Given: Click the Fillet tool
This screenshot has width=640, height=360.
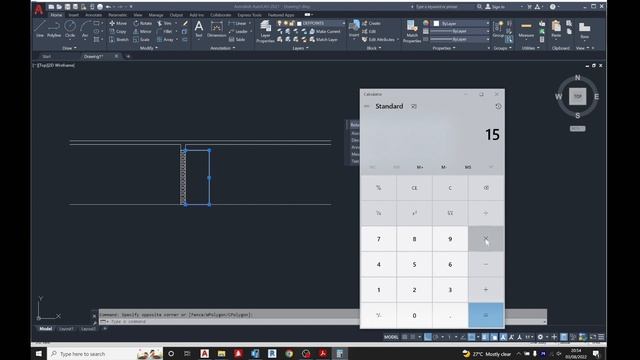Looking at the screenshot, I should tap(164, 31).
